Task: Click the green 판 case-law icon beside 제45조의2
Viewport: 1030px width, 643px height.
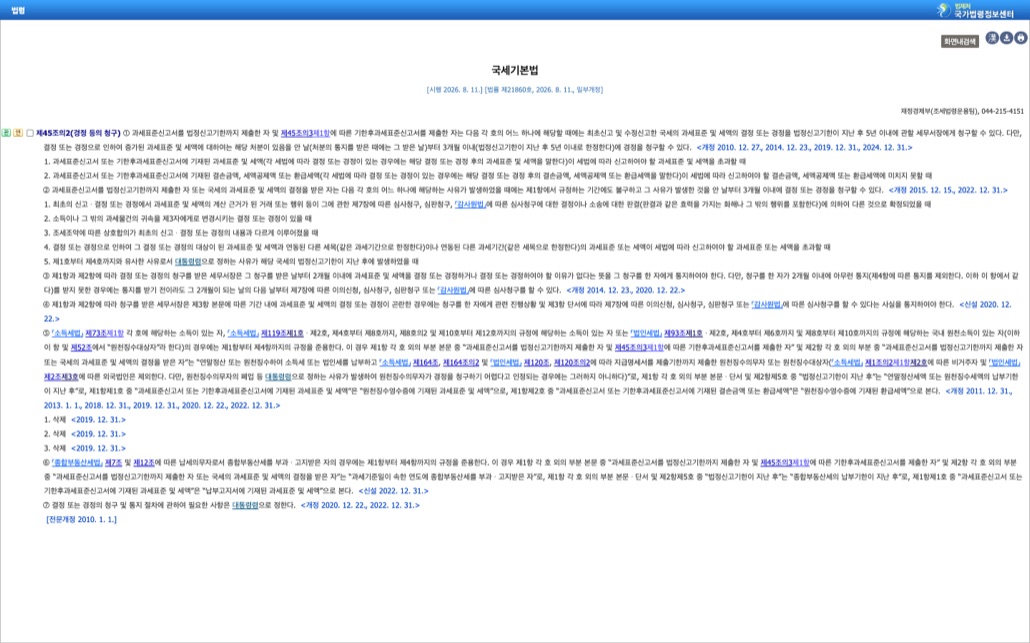Action: [x=7, y=133]
